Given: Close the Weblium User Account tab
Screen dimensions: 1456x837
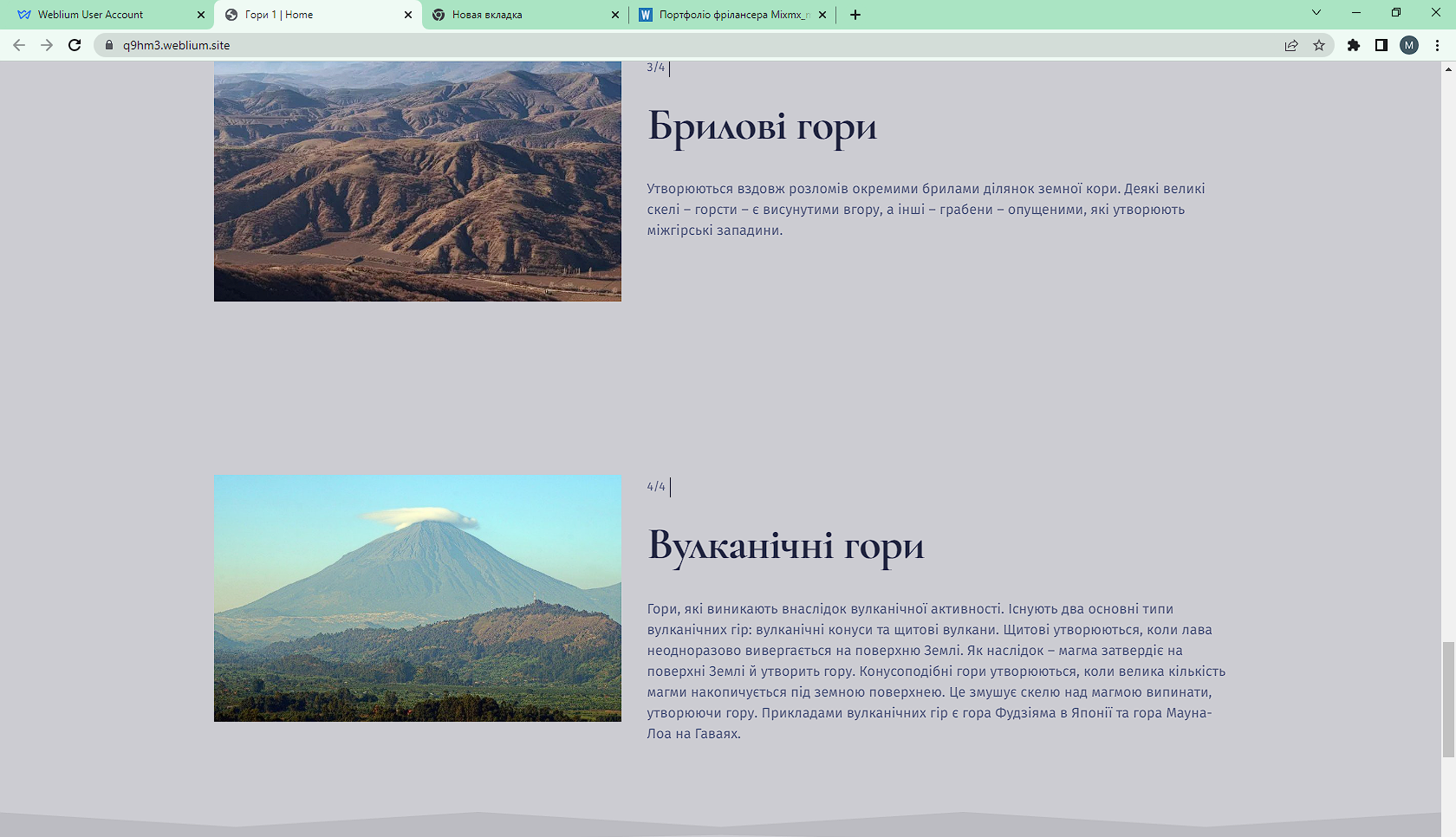Looking at the screenshot, I should coord(201,15).
